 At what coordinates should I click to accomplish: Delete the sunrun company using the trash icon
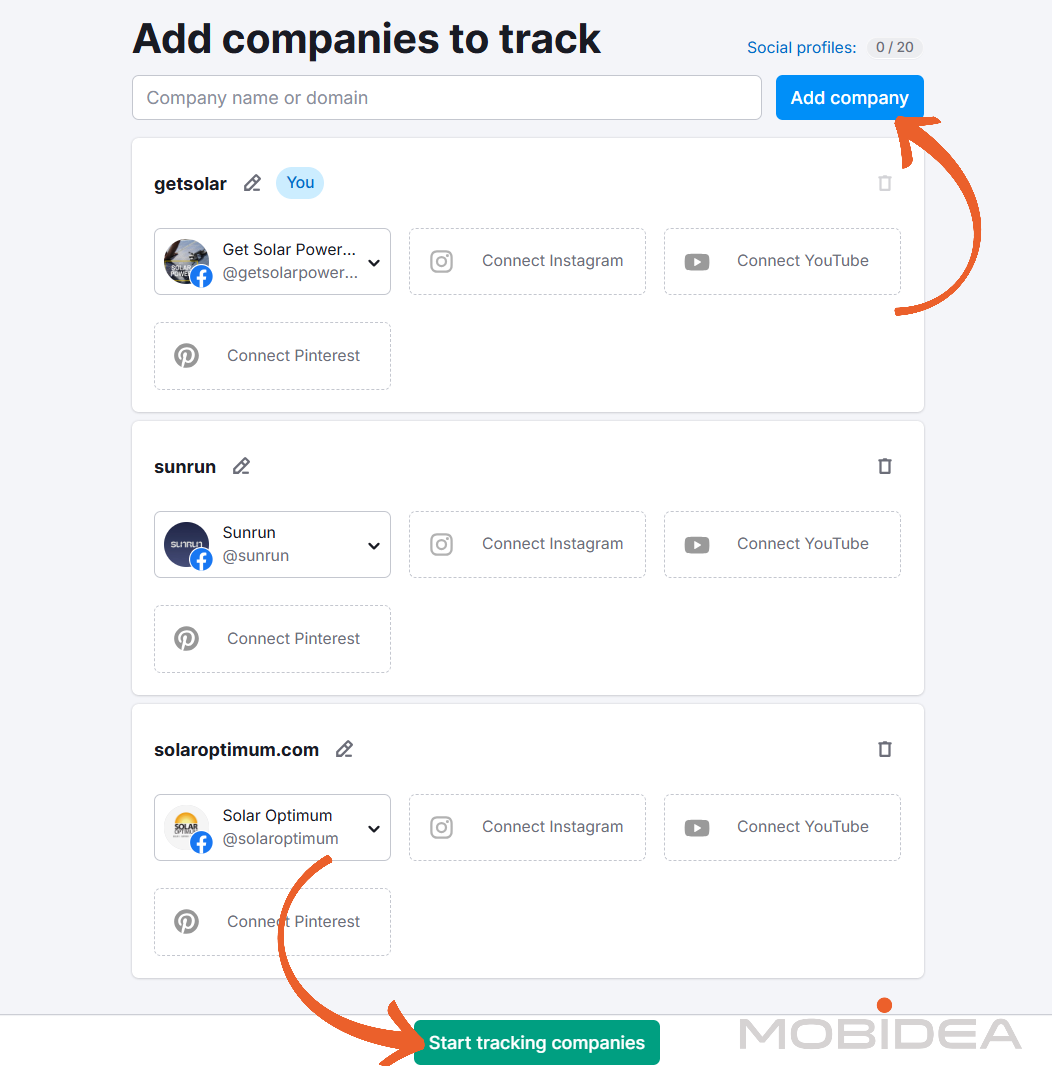pos(884,466)
